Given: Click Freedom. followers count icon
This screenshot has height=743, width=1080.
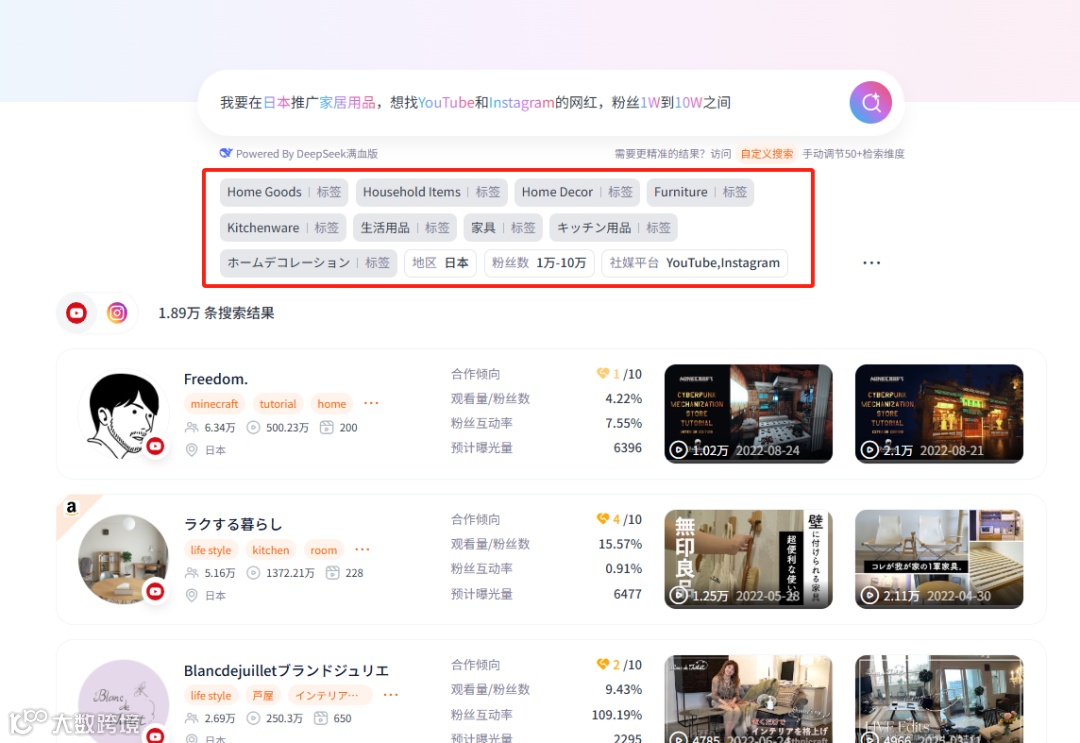Looking at the screenshot, I should [191, 428].
